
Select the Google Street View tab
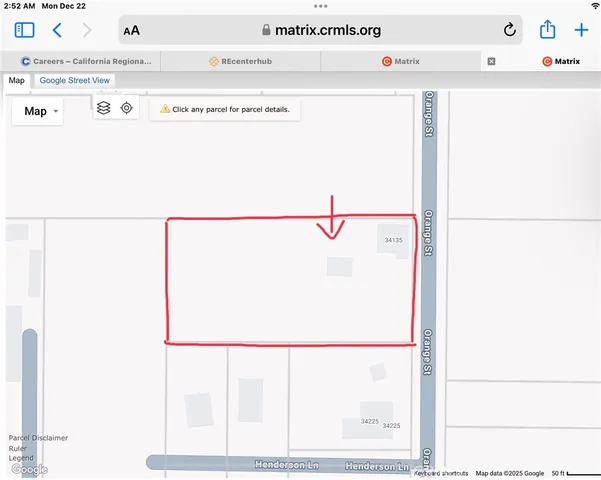[x=75, y=80]
